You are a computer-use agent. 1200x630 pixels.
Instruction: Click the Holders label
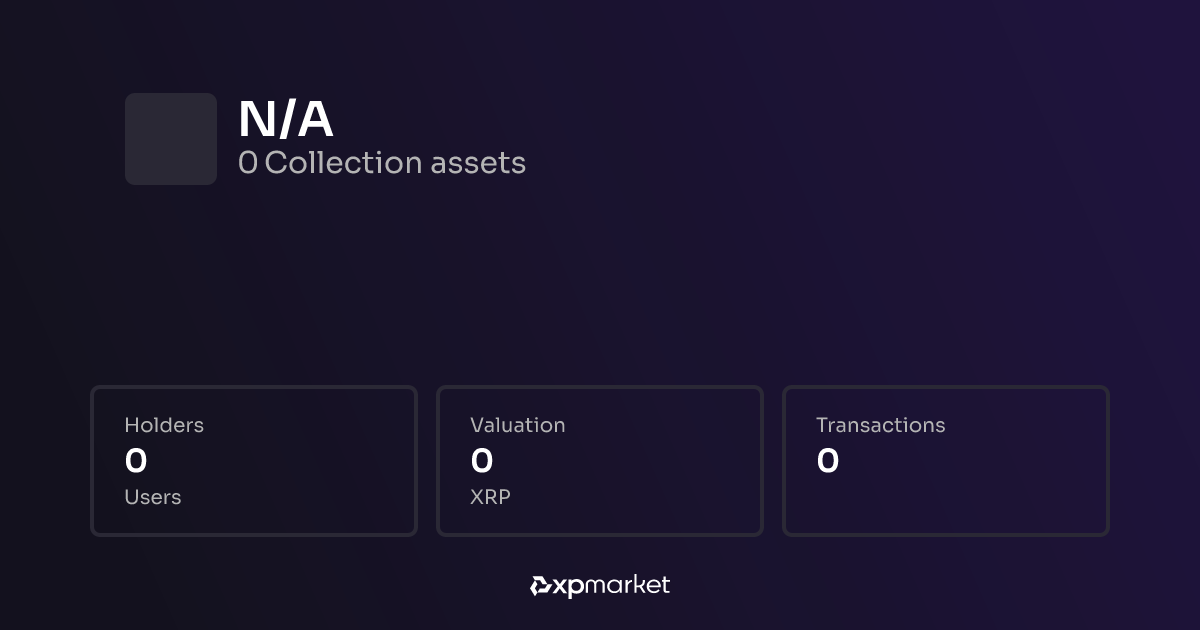point(164,425)
